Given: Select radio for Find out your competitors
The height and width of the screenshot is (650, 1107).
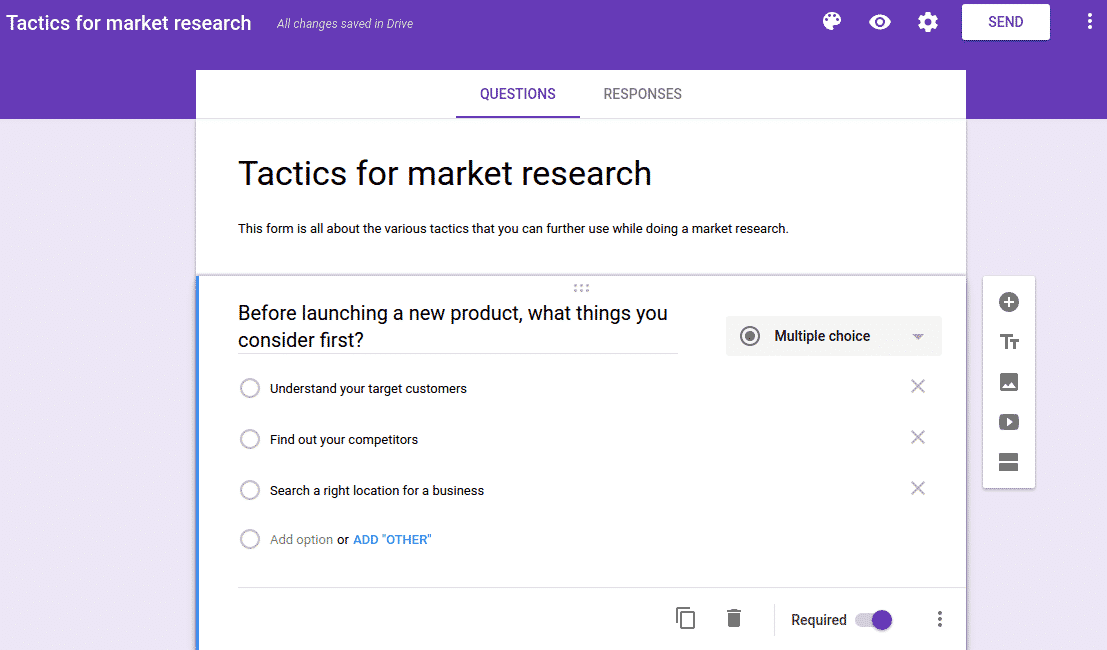Looking at the screenshot, I should [250, 439].
